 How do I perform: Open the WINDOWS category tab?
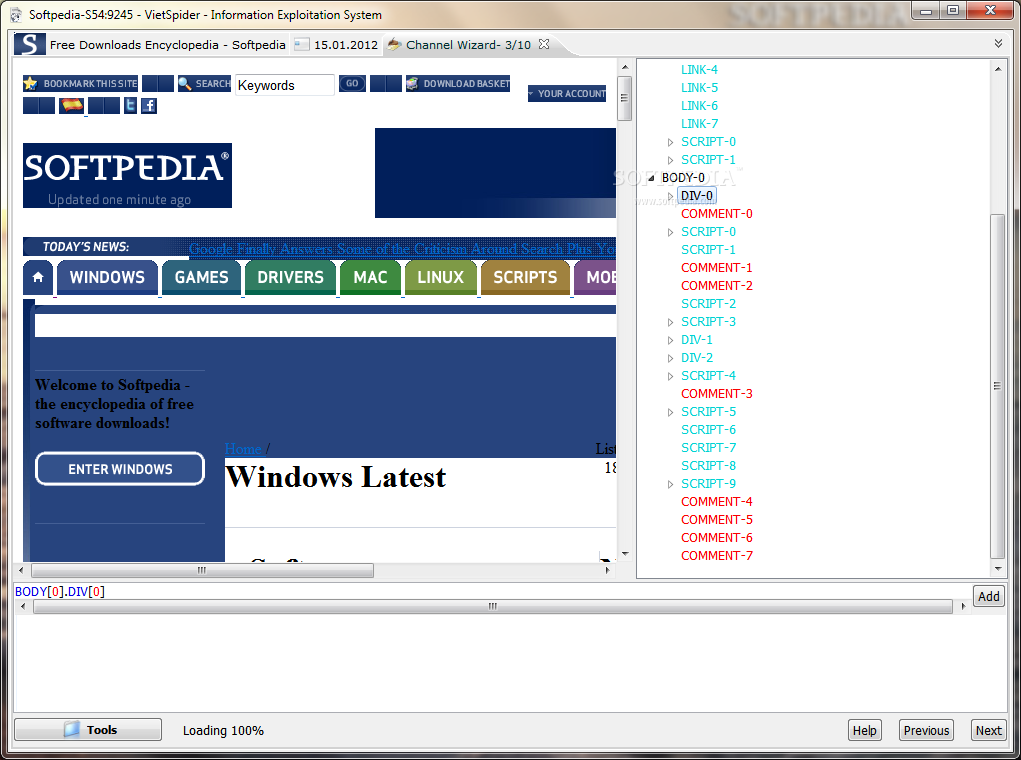(x=107, y=277)
